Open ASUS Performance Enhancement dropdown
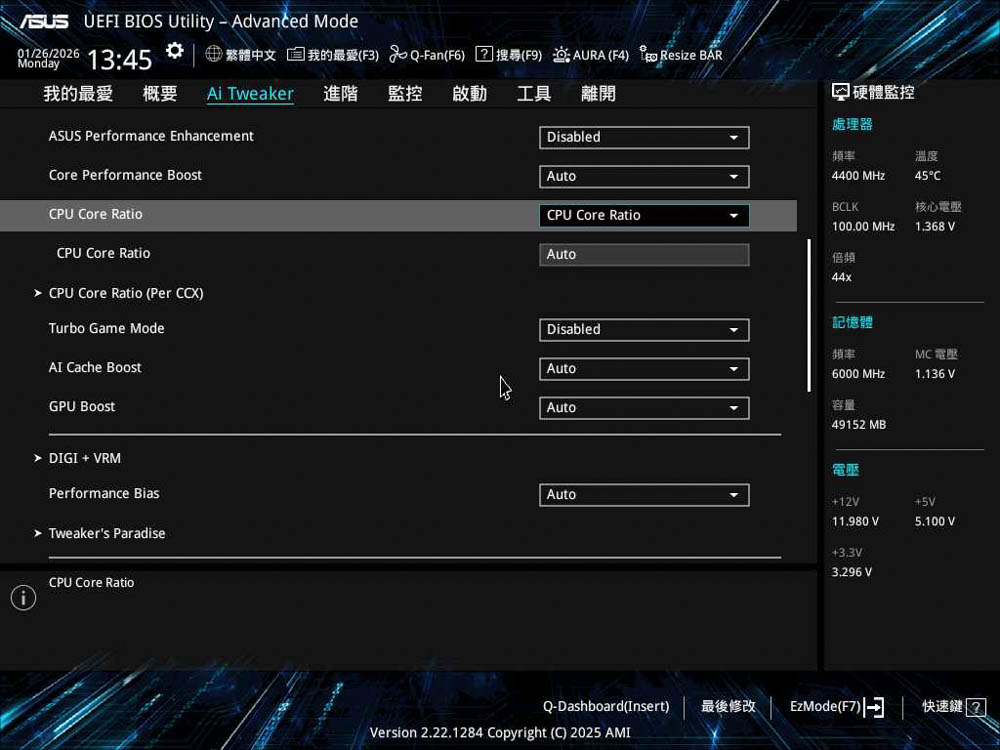The width and height of the screenshot is (1000, 750). tap(643, 137)
